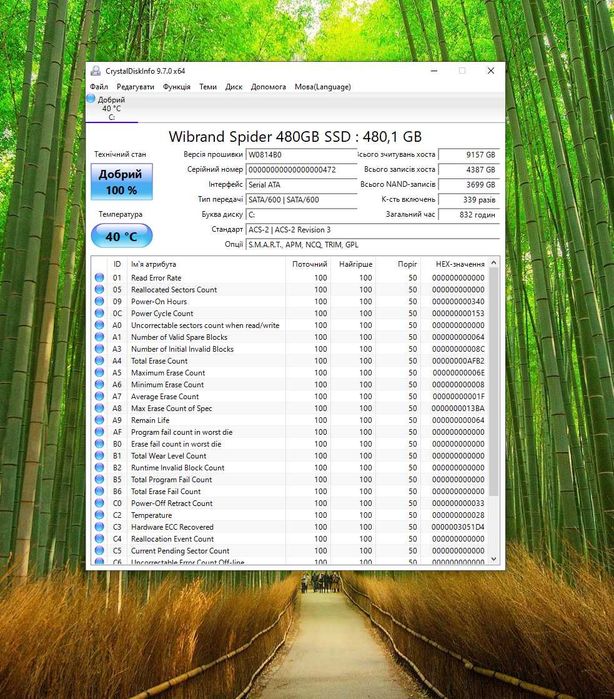614x699 pixels.
Task: Click the status orb for Reallocated Sectors Count
Action: point(99,289)
